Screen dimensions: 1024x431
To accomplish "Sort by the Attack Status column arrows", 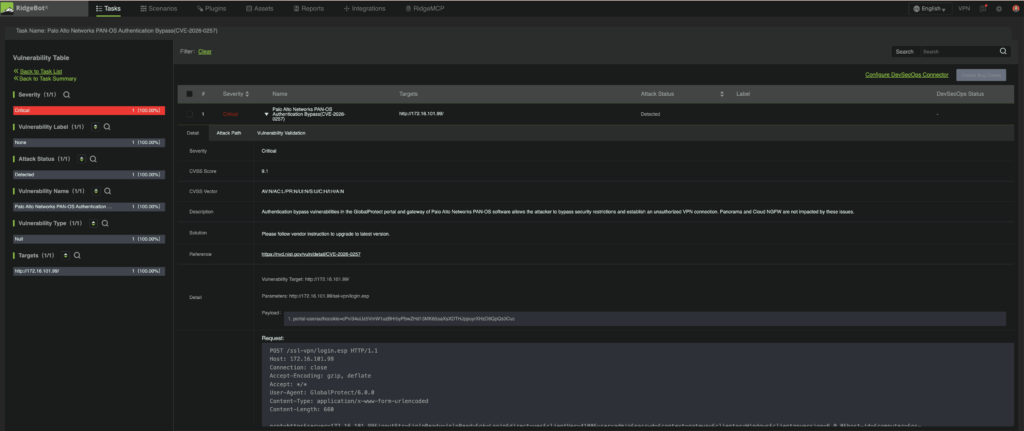I will [722, 94].
